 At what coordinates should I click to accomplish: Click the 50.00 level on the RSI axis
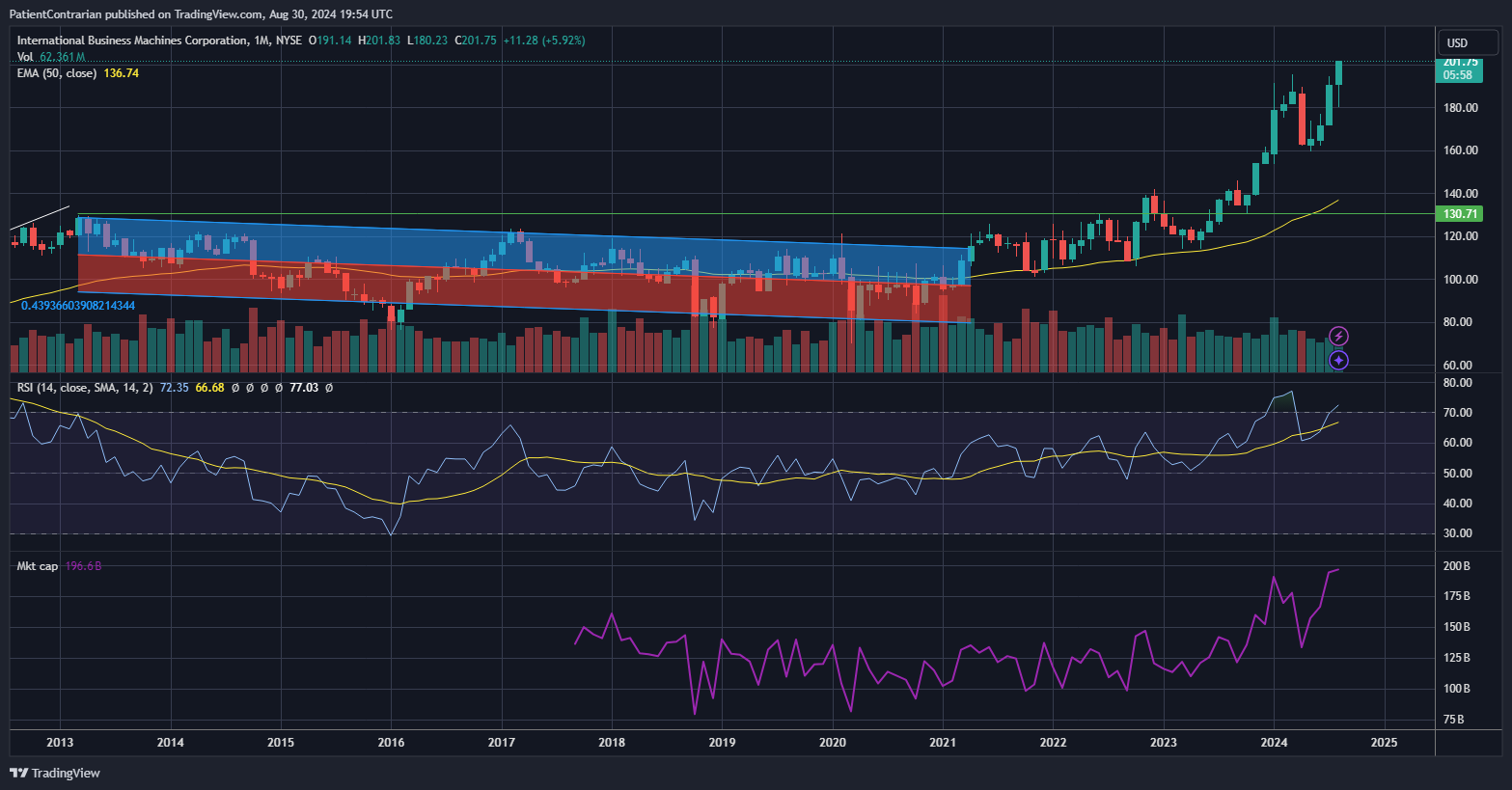click(x=1457, y=474)
